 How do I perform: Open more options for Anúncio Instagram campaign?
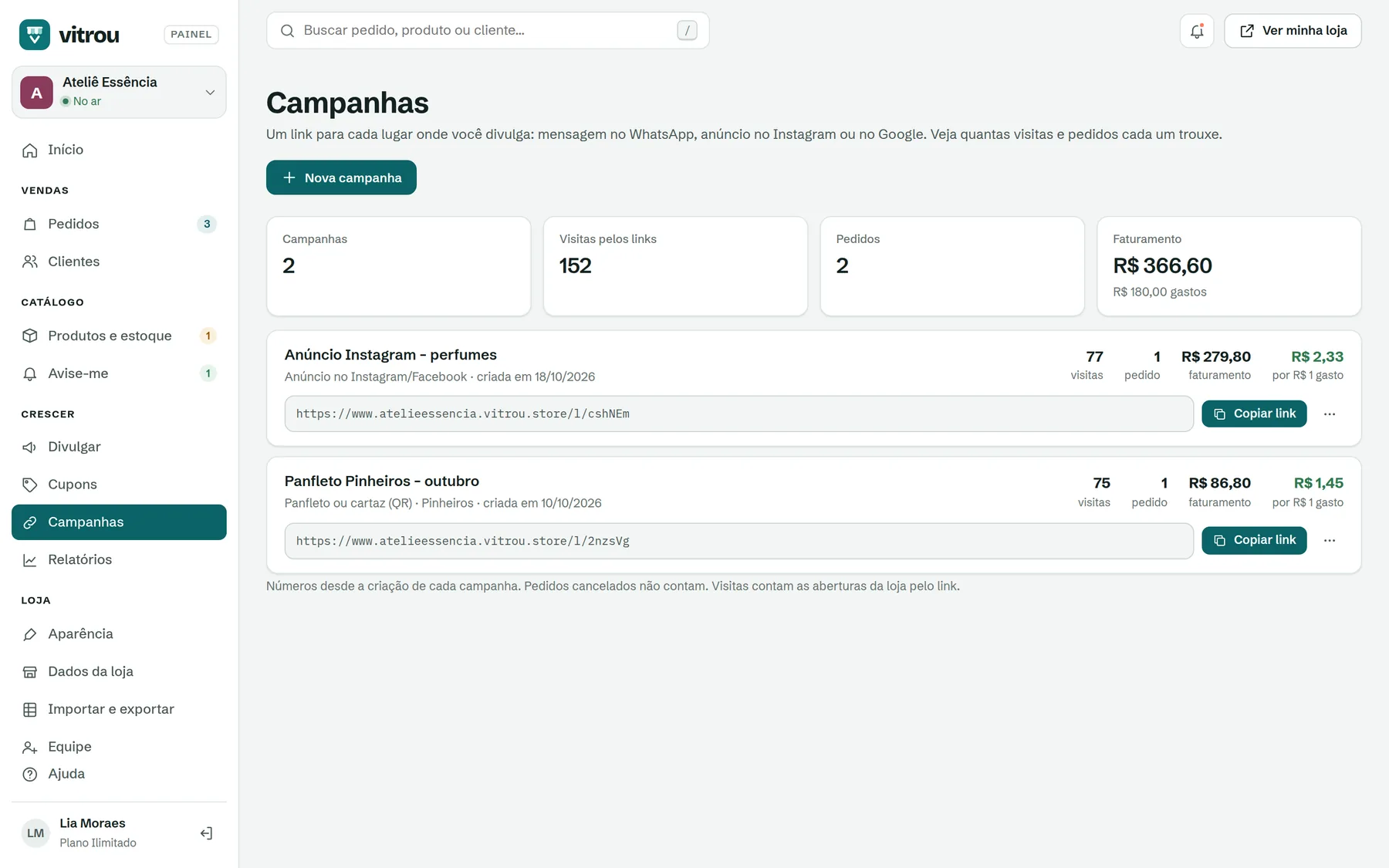point(1330,414)
